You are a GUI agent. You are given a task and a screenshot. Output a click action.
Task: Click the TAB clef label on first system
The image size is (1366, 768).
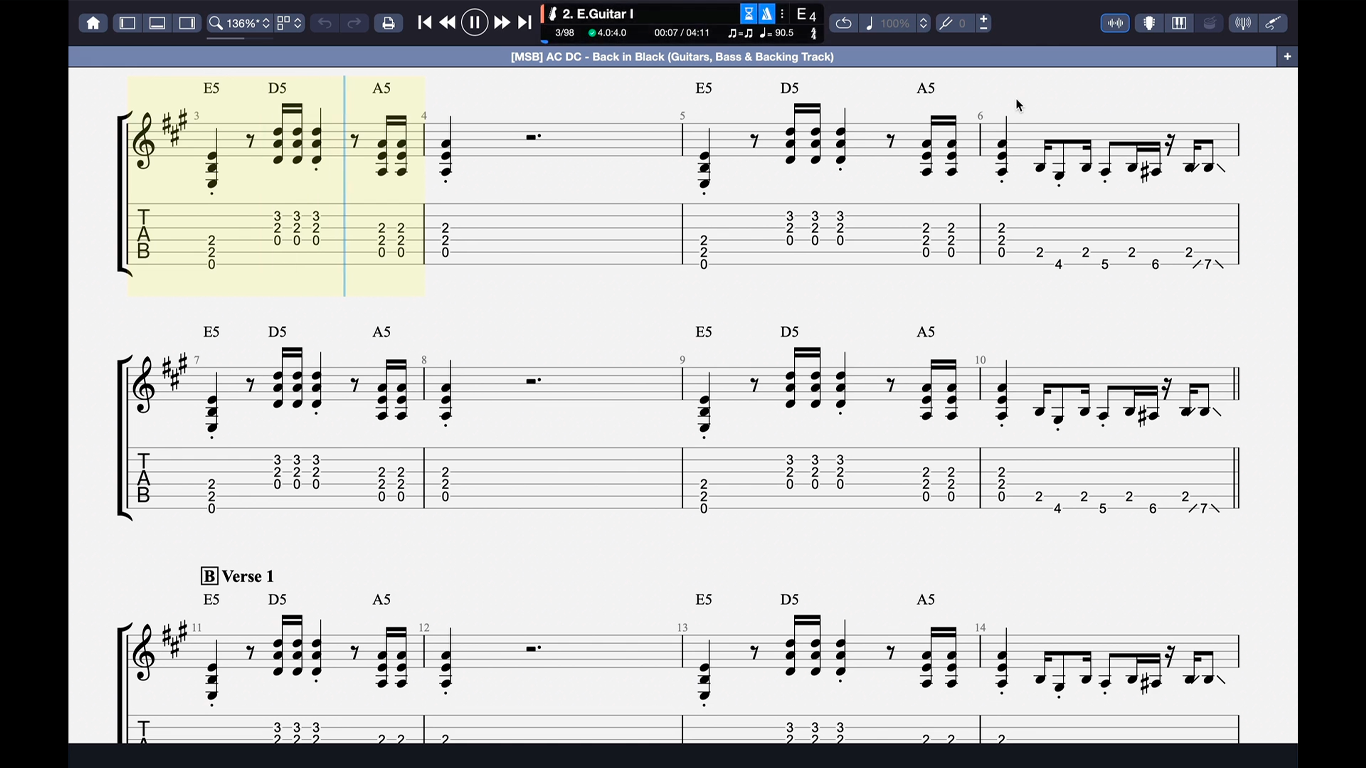pyautogui.click(x=144, y=234)
